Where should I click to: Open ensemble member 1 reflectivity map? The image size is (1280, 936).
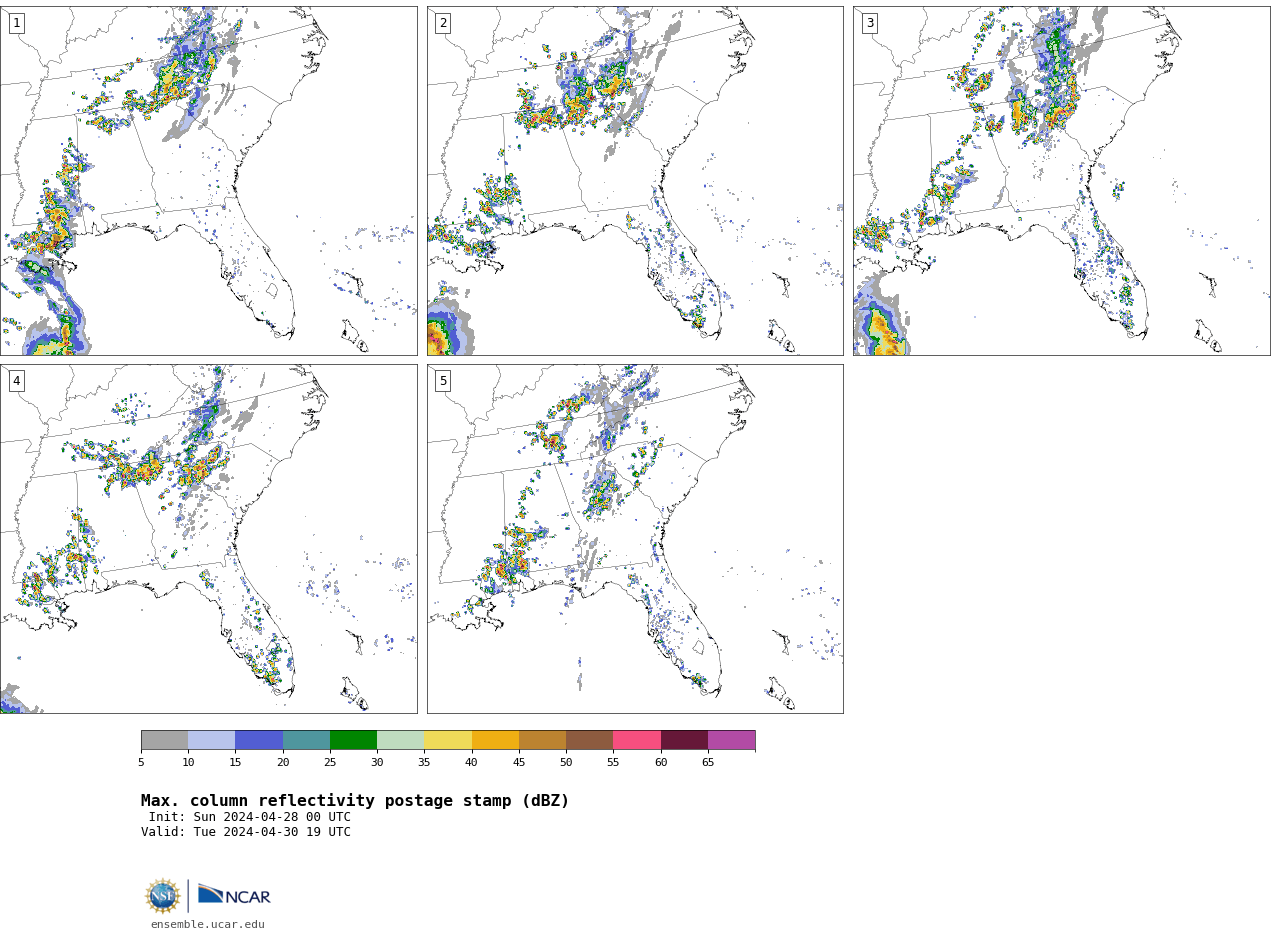tap(209, 181)
